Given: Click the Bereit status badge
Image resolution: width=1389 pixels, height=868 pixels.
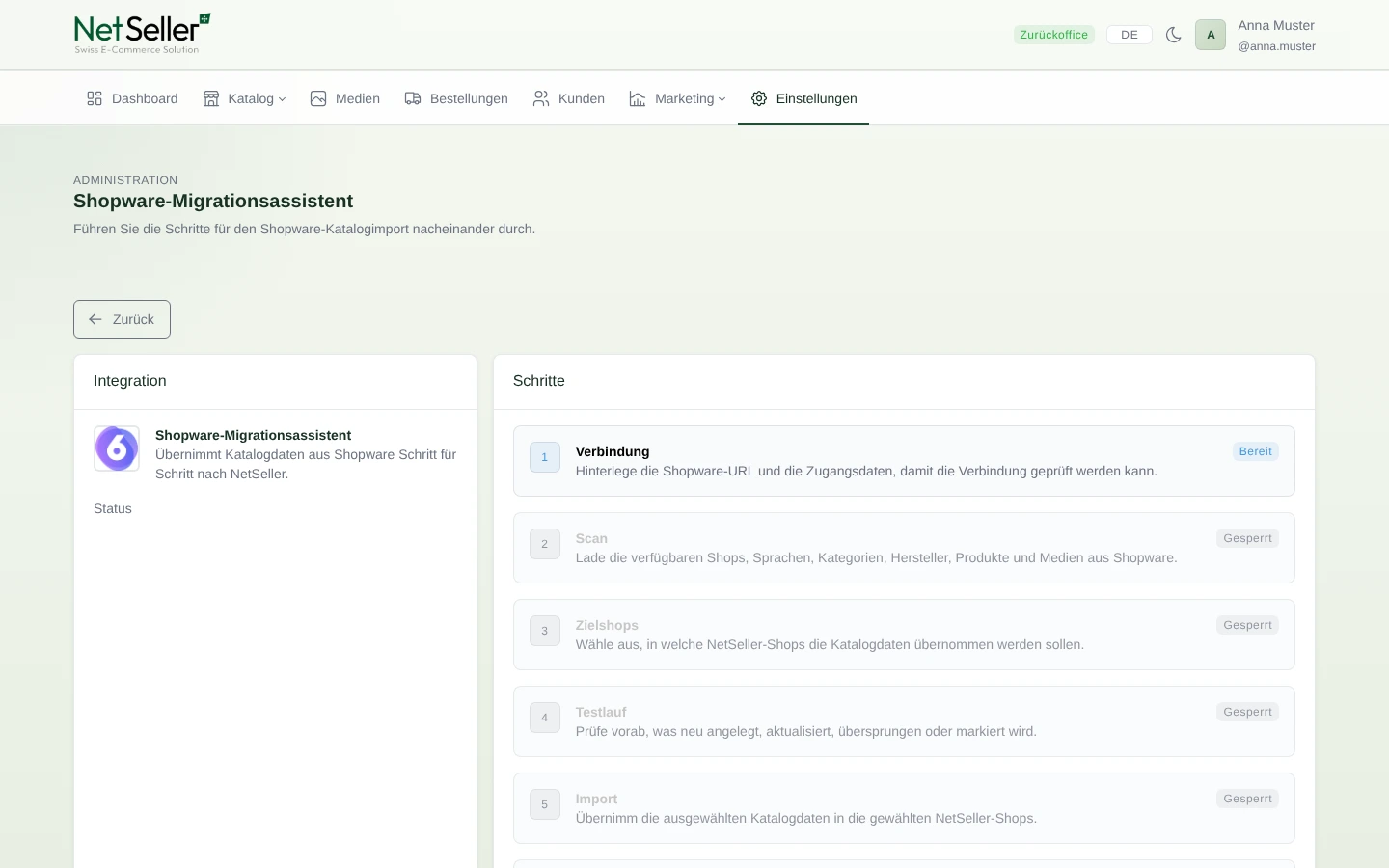Looking at the screenshot, I should [1256, 451].
